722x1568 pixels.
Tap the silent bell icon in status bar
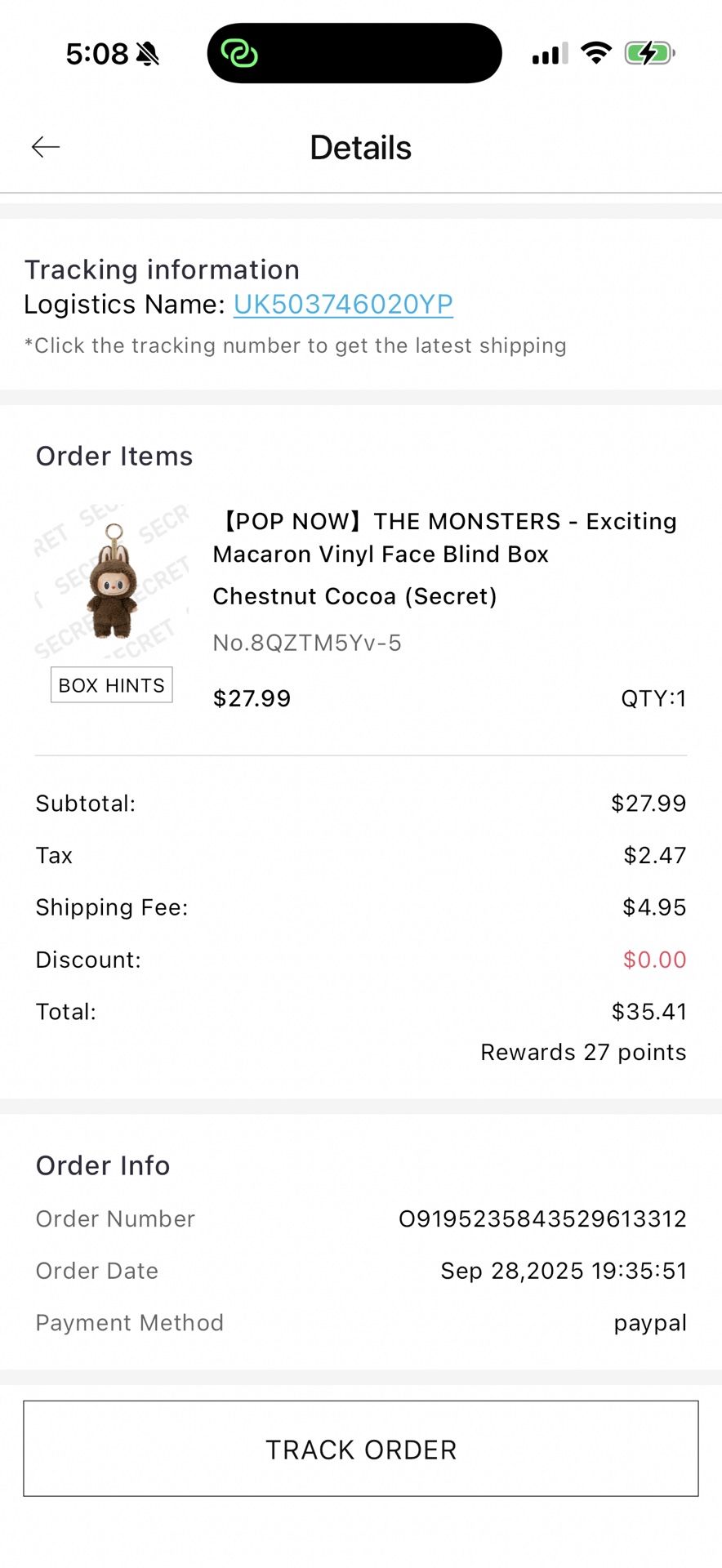(x=148, y=54)
